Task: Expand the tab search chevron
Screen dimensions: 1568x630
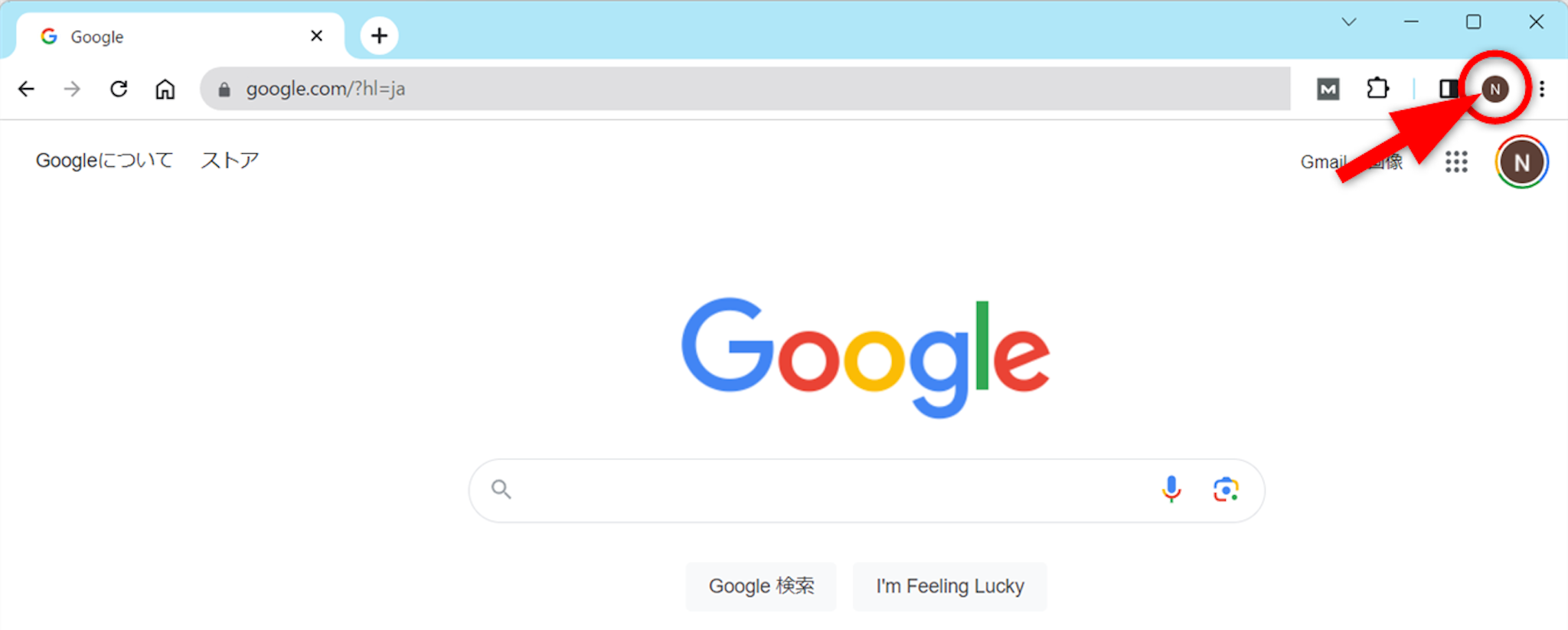Action: 1349,21
